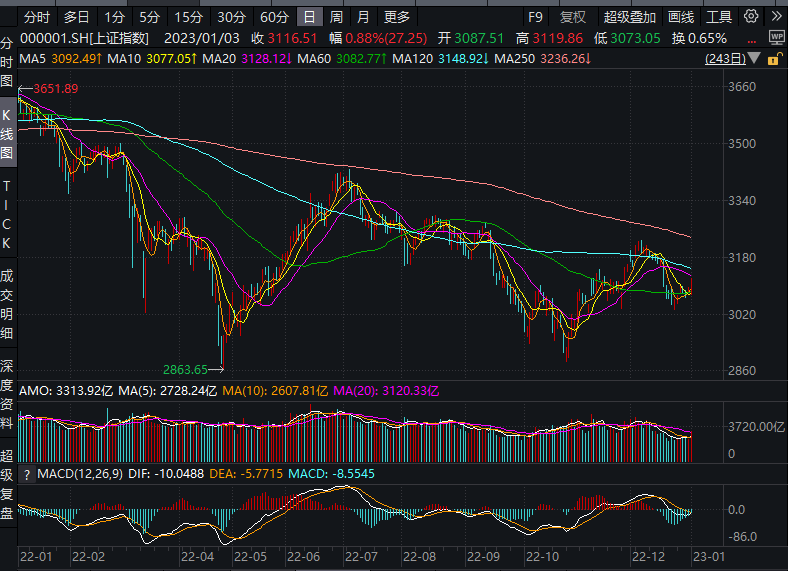Open the MACD help question mark
The width and height of the screenshot is (788, 571).
point(27,473)
